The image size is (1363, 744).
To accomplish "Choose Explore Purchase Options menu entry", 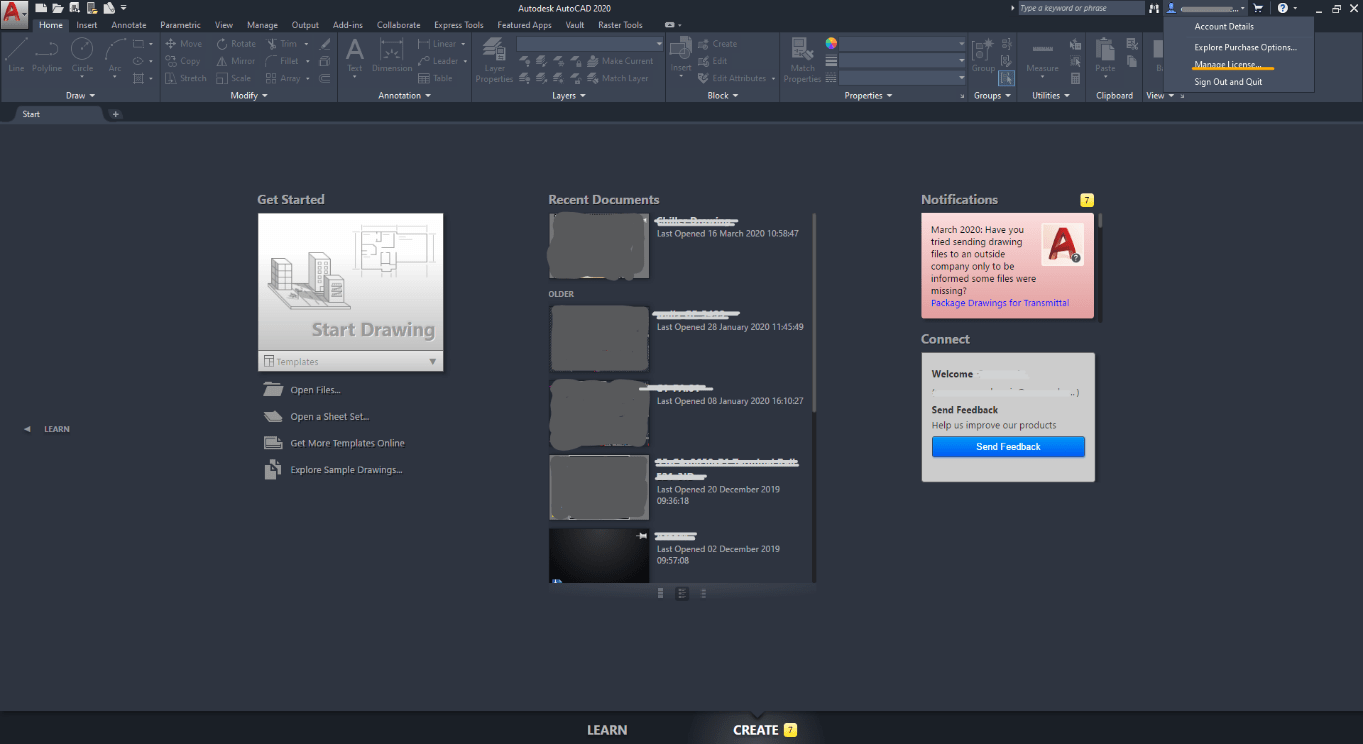I will coord(1245,47).
